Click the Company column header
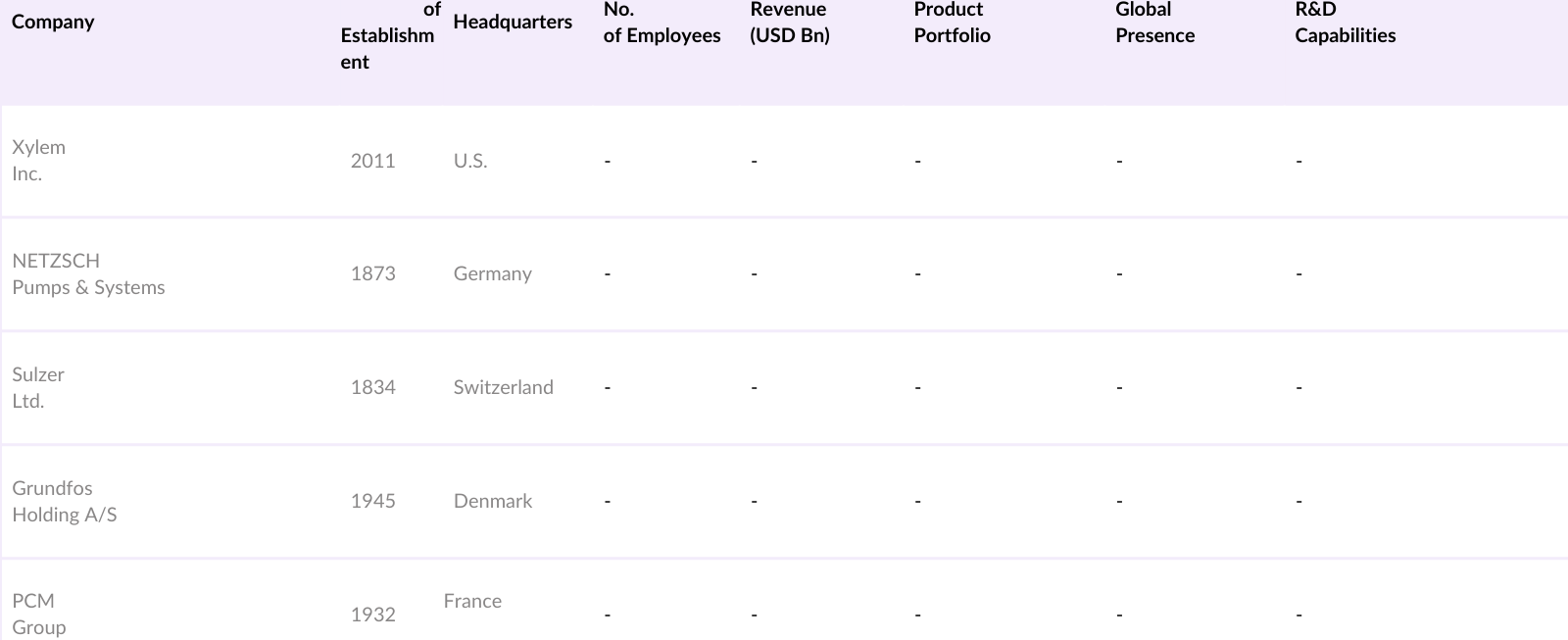 pos(53,22)
